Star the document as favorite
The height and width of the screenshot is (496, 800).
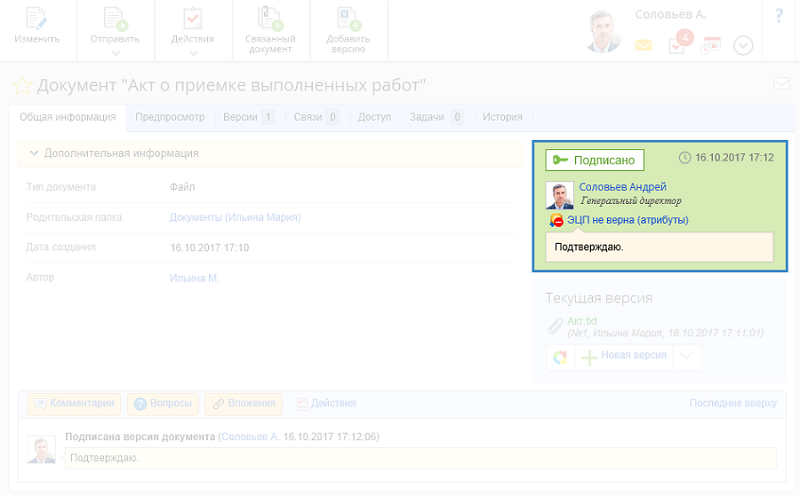click(20, 85)
